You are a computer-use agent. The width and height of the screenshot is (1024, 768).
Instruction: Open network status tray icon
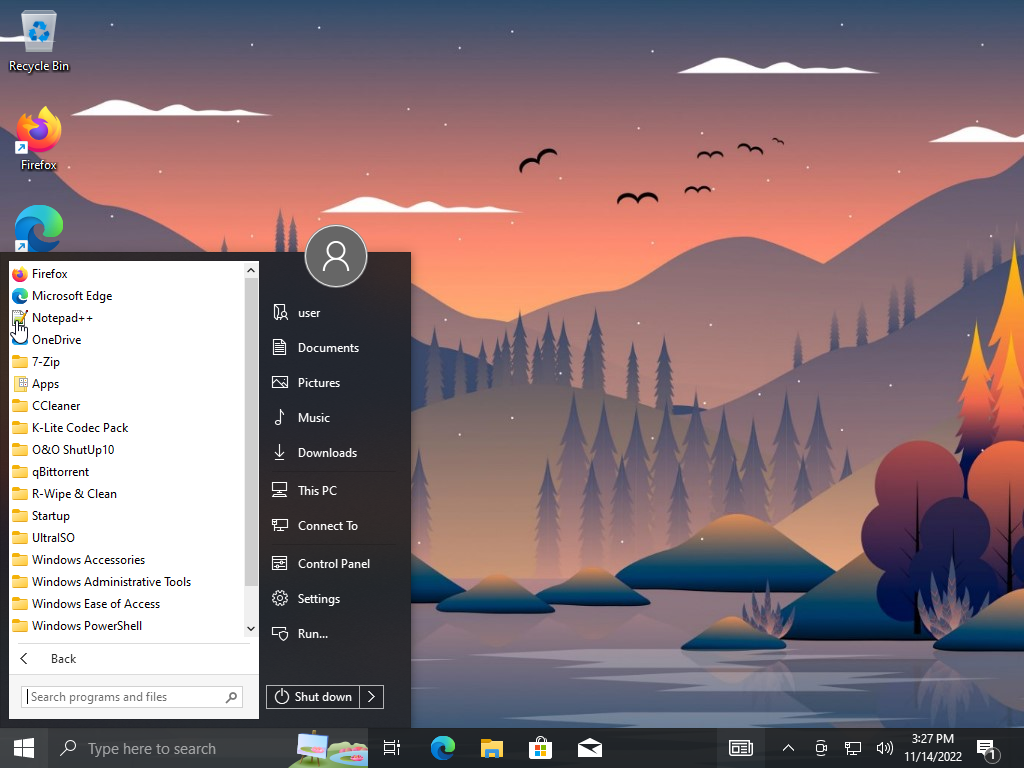853,748
